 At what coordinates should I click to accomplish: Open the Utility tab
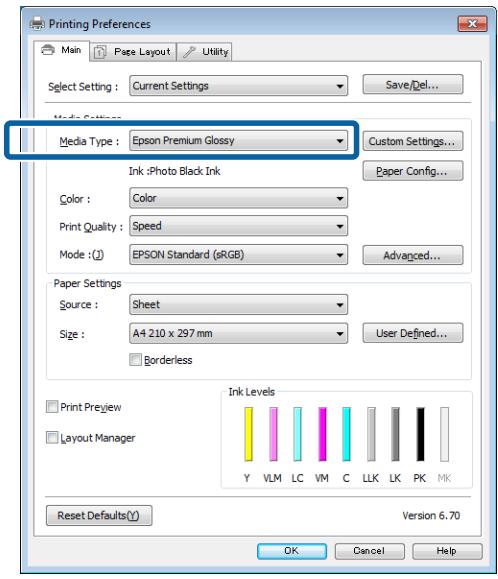(205, 52)
